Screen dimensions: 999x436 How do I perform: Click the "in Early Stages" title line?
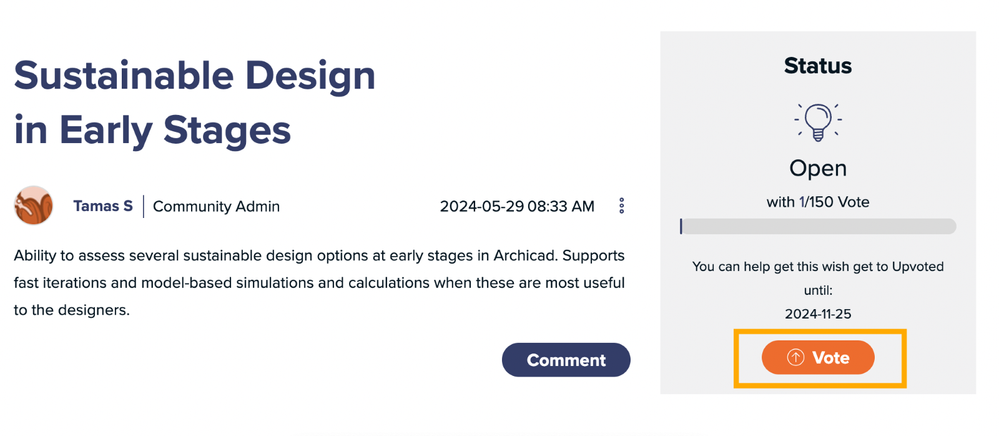click(x=153, y=129)
